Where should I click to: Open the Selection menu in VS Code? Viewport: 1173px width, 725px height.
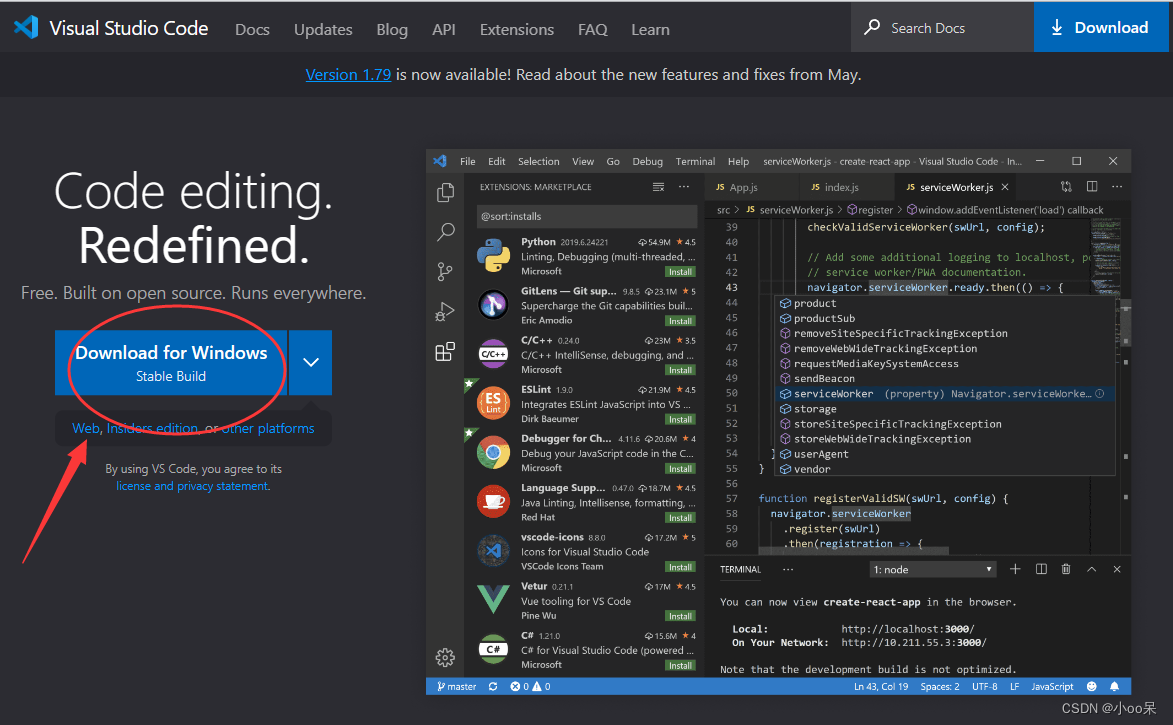539,162
